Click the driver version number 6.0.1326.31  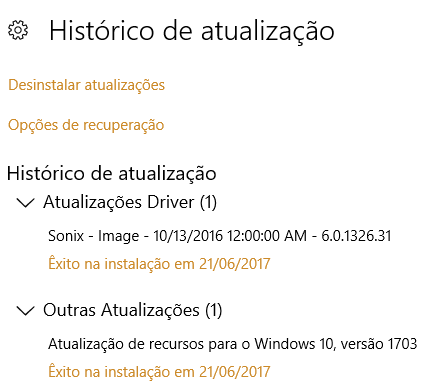point(356,236)
